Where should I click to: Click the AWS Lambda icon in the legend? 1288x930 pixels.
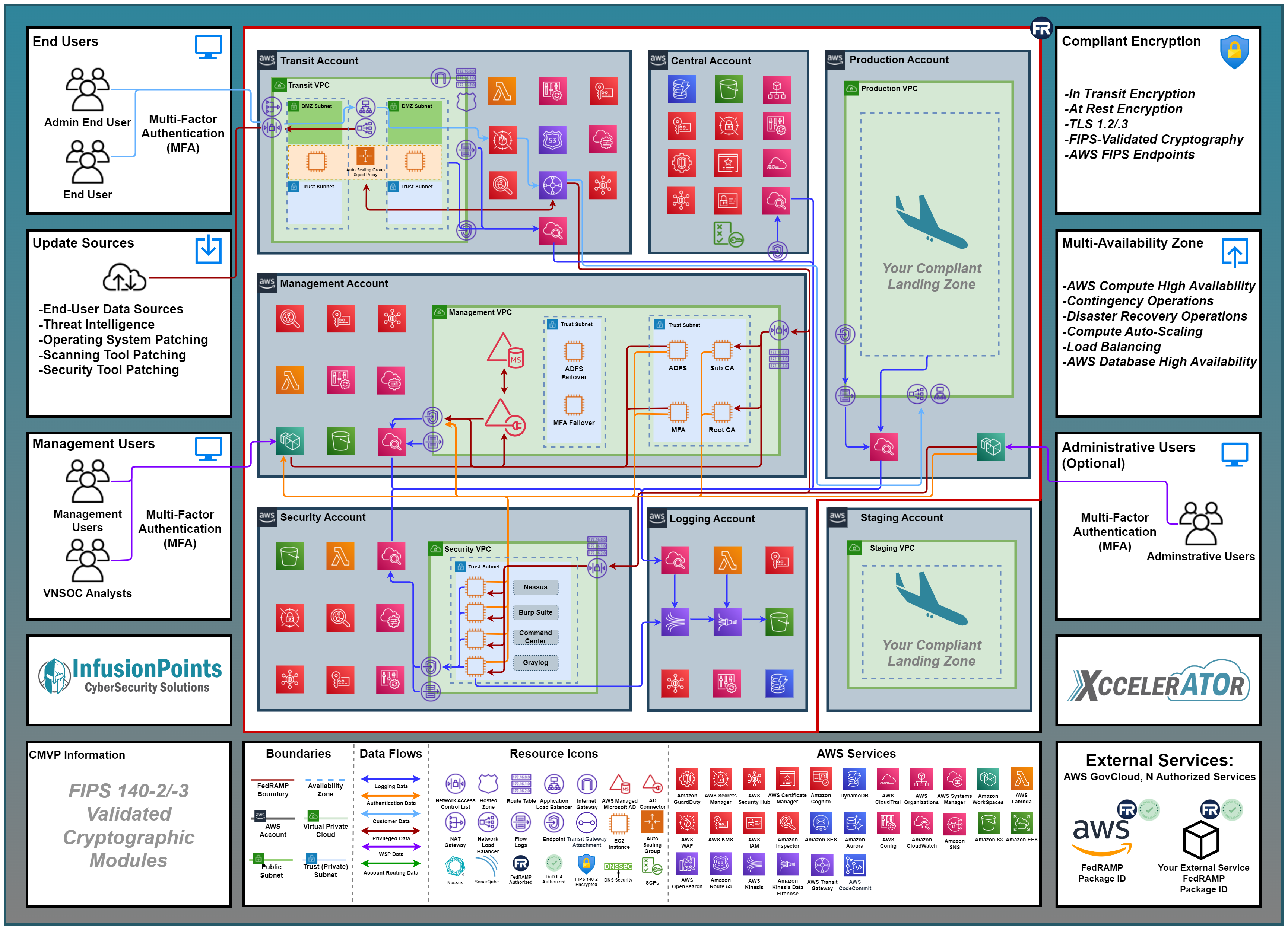[x=1022, y=779]
